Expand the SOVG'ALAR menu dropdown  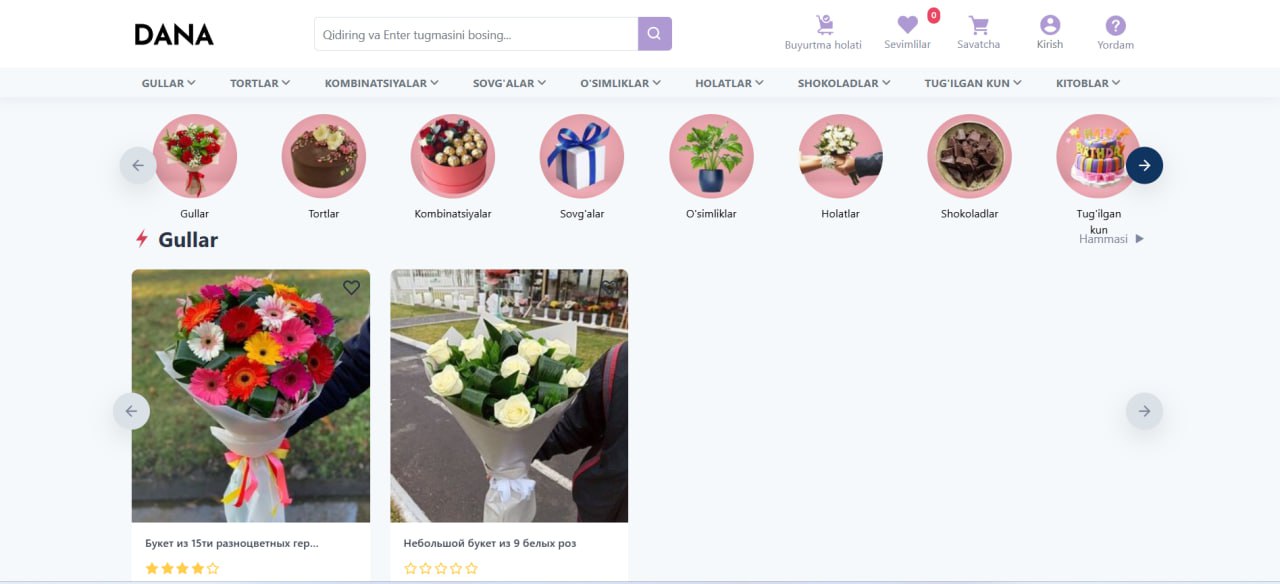point(510,83)
